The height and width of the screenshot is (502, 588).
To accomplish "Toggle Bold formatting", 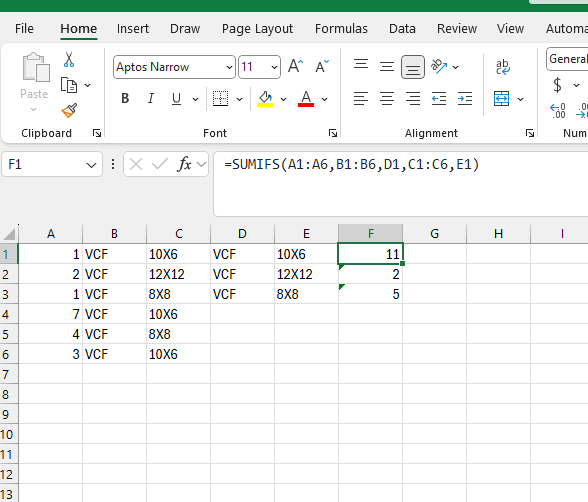I will point(125,99).
